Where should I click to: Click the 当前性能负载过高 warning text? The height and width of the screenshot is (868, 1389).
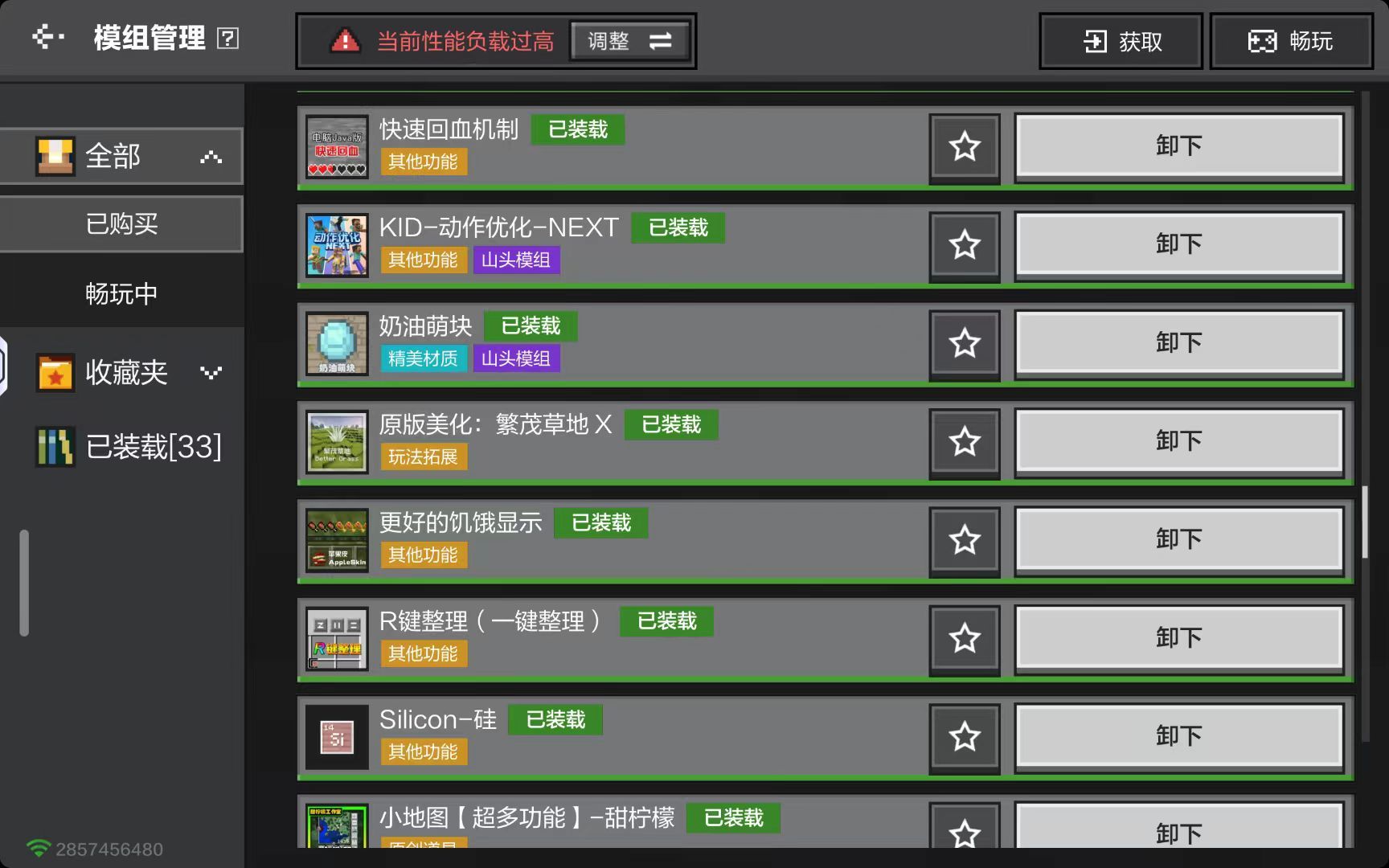pos(465,41)
